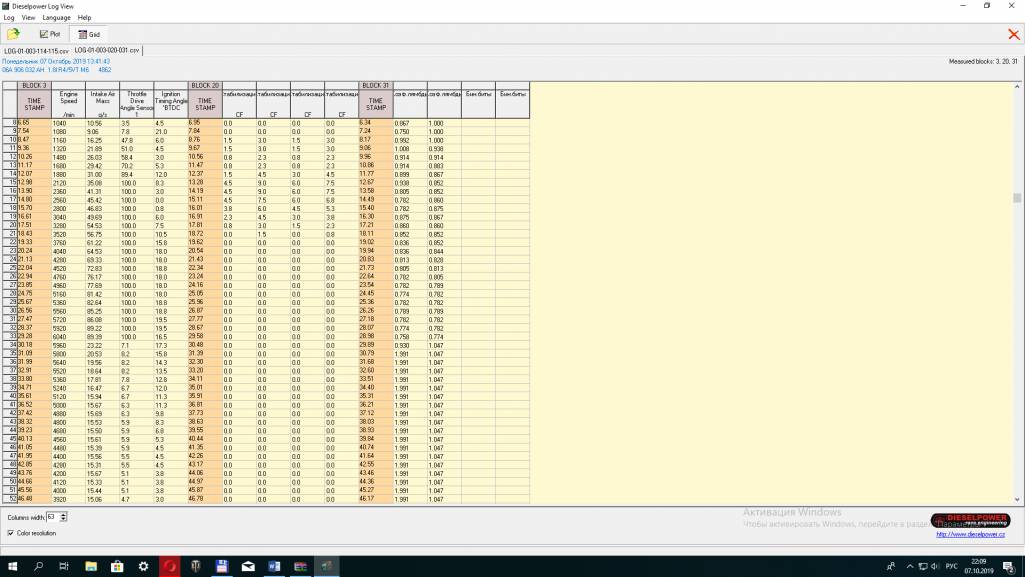Image resolution: width=1025 pixels, height=577 pixels.
Task: Toggle the Color resolution checkbox
Action: [10, 533]
